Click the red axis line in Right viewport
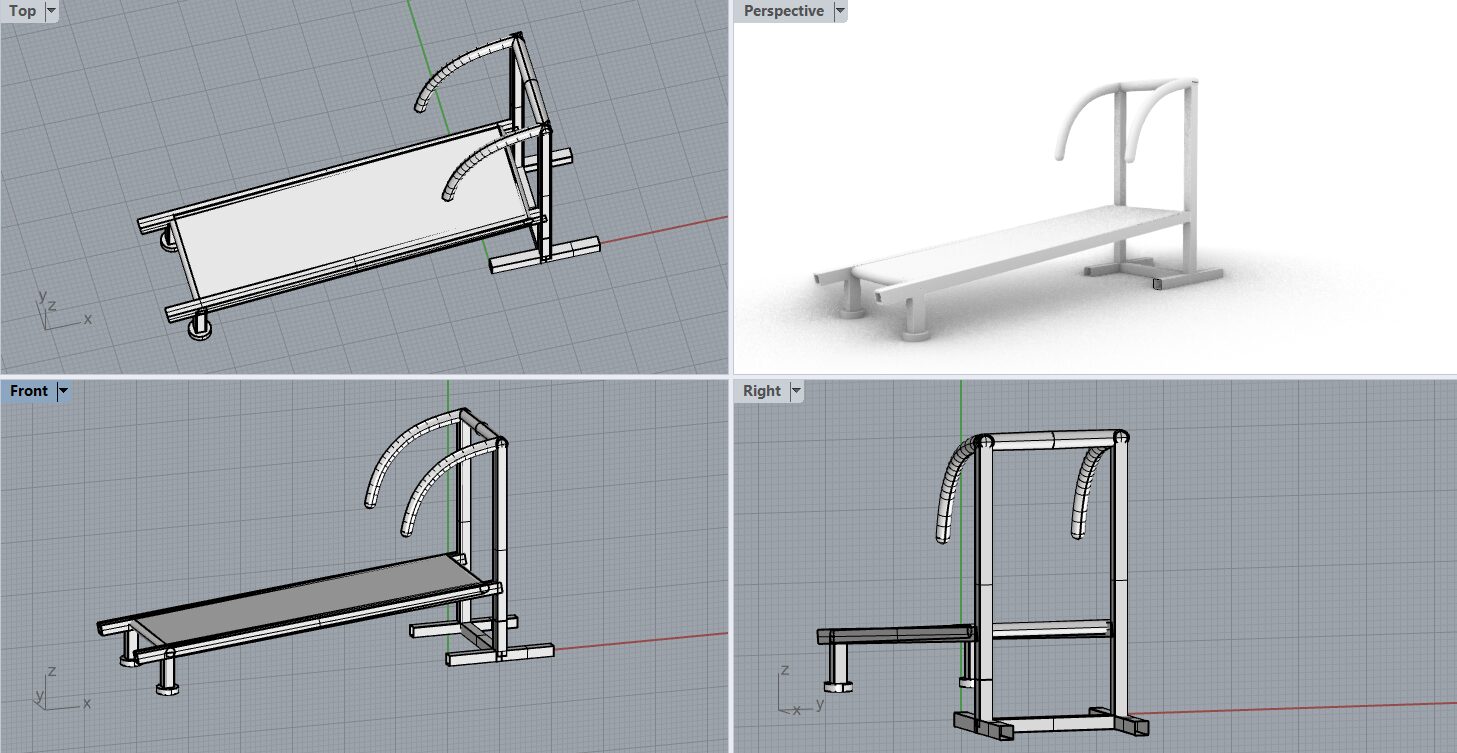 pyautogui.click(x=1300, y=707)
